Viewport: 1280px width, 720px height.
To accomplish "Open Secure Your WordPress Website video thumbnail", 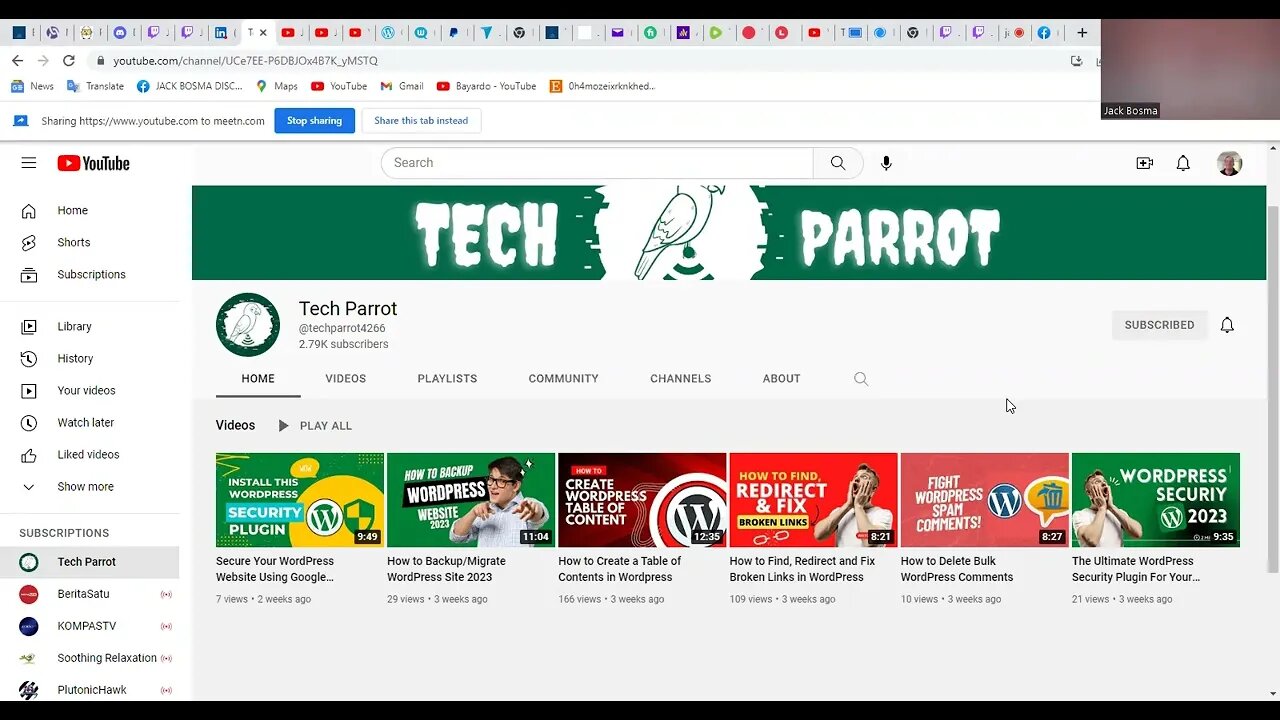I will pos(300,500).
